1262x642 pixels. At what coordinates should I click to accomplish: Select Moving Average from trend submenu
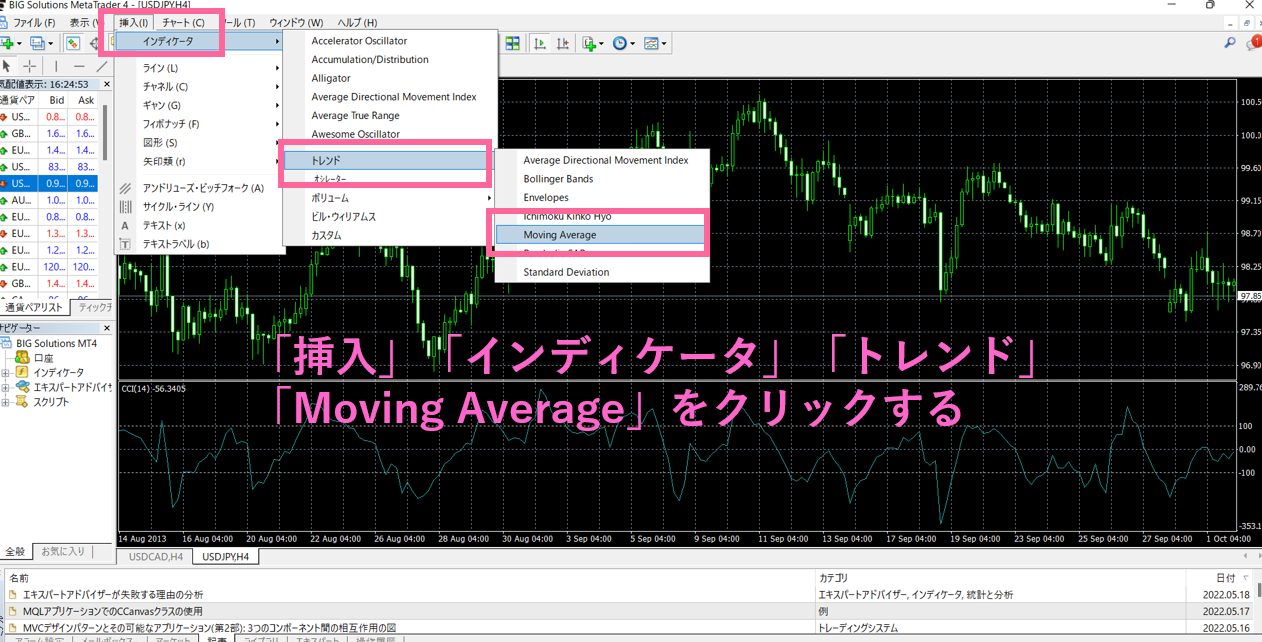559,235
